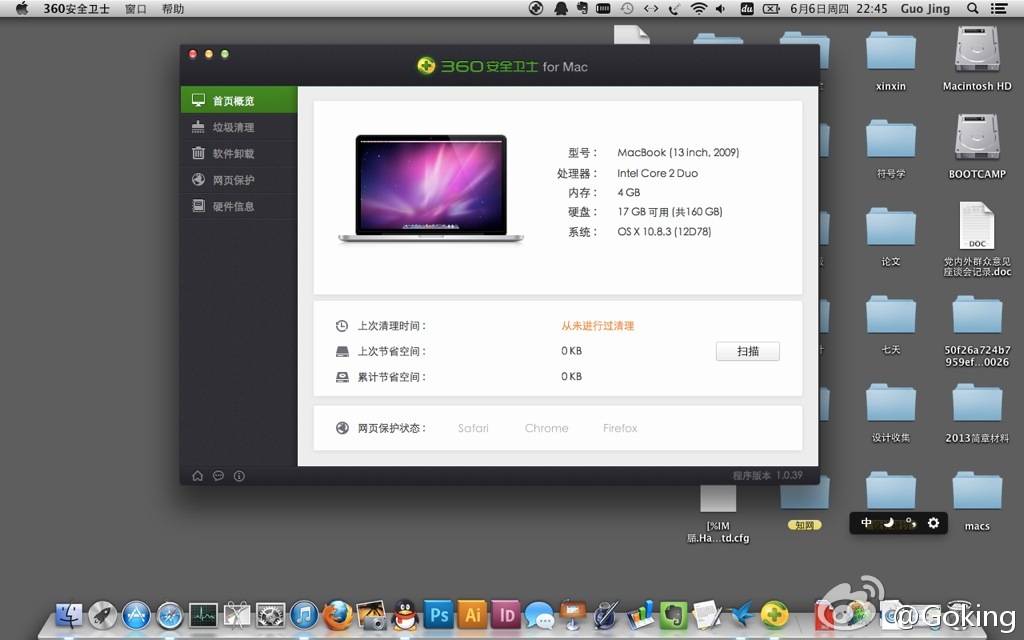Click the Baidu 'du' input menu bar icon
This screenshot has height=640, width=1024.
[747, 8]
